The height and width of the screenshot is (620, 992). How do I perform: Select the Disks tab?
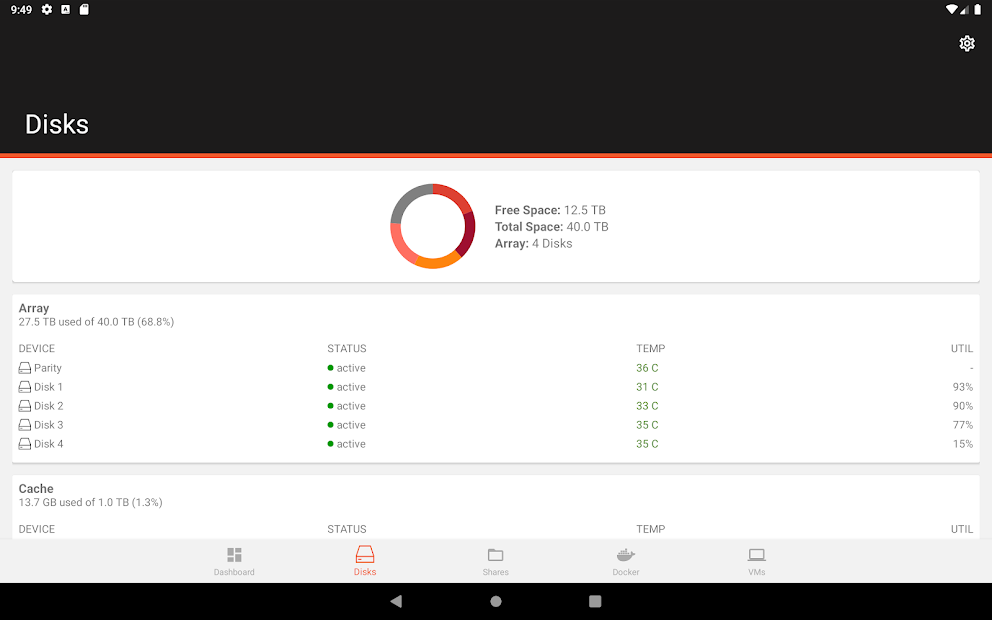pos(364,561)
